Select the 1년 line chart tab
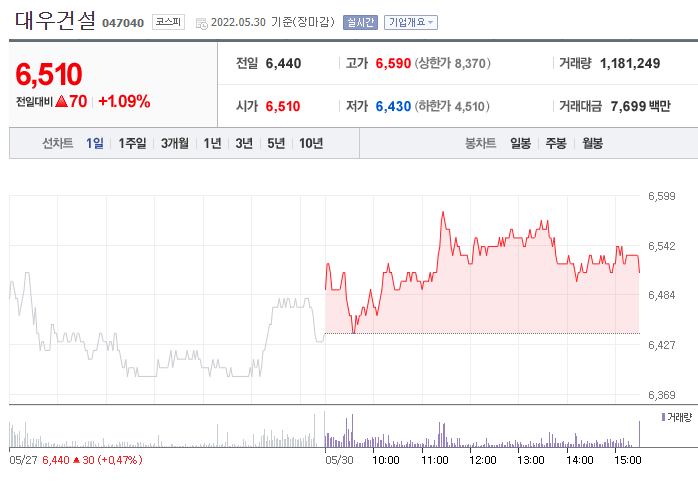698x482 pixels. coord(212,143)
